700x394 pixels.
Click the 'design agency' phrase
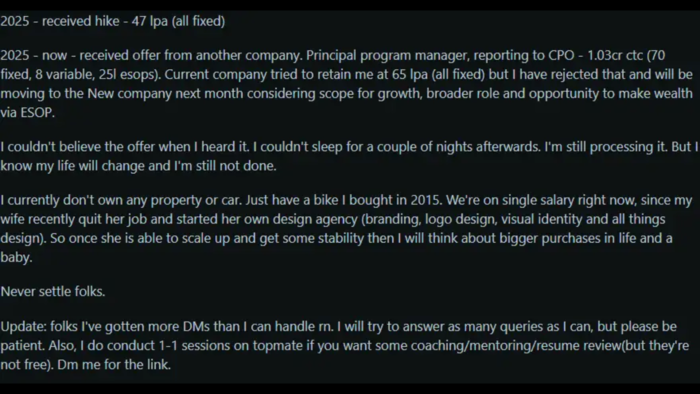315,219
